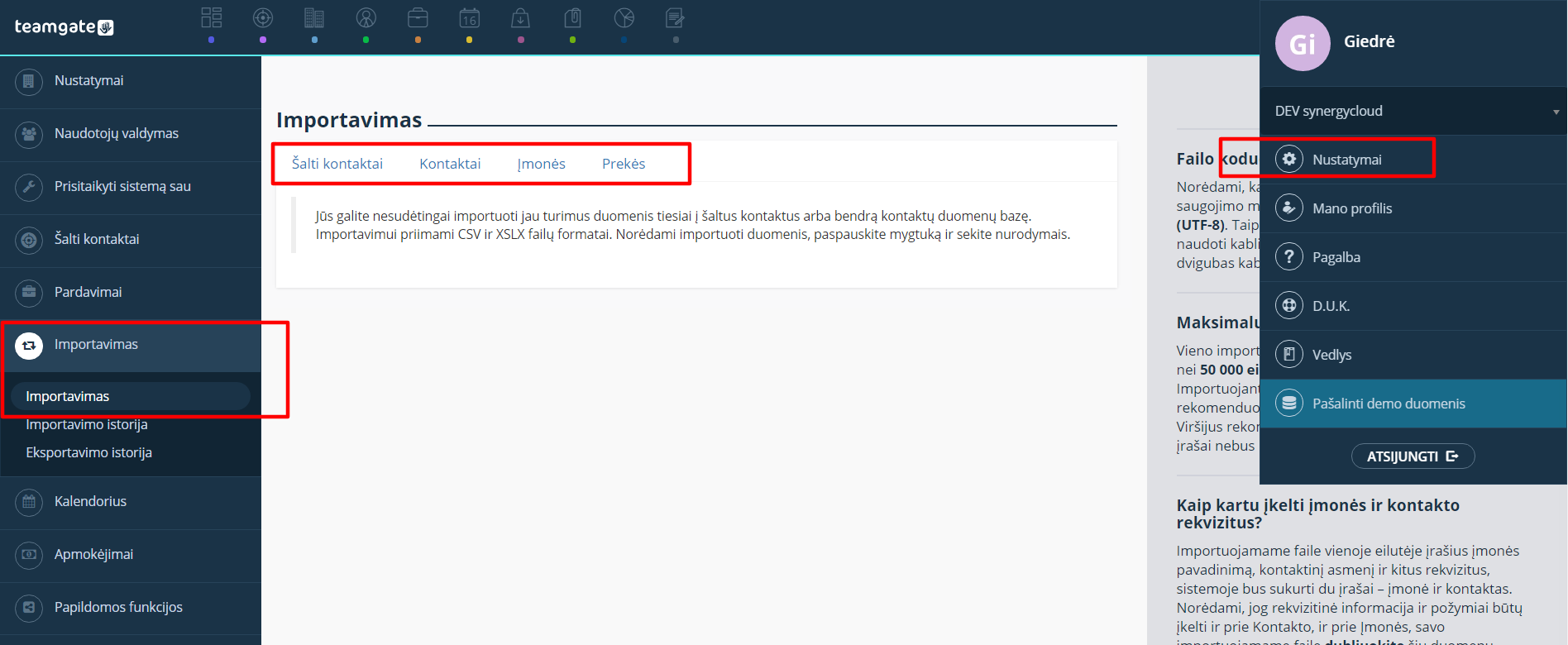Viewport: 1568px width, 645px height.
Task: Click the Papildomos funkcijos sidebar icon
Action: 29,608
